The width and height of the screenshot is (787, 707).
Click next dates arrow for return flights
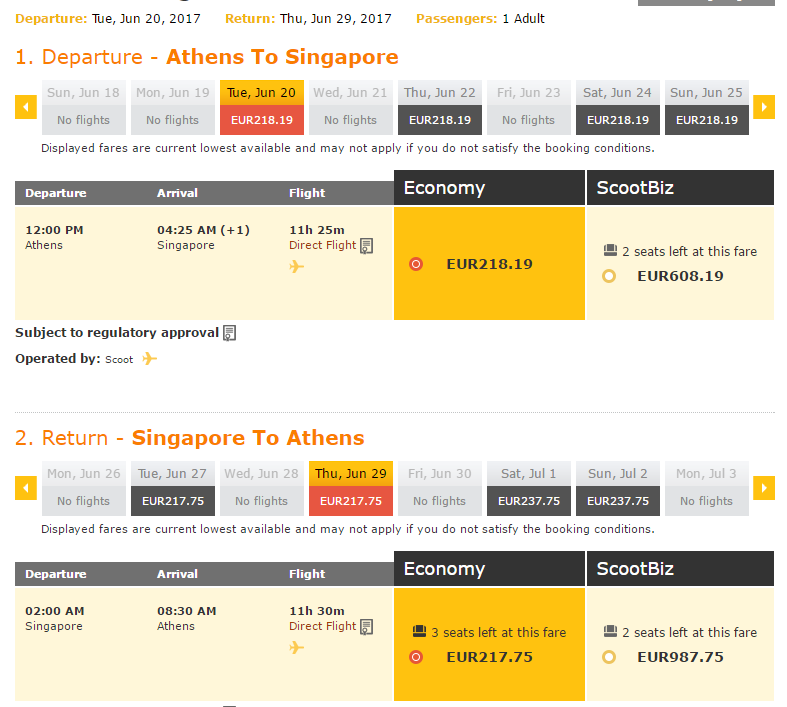[x=764, y=488]
